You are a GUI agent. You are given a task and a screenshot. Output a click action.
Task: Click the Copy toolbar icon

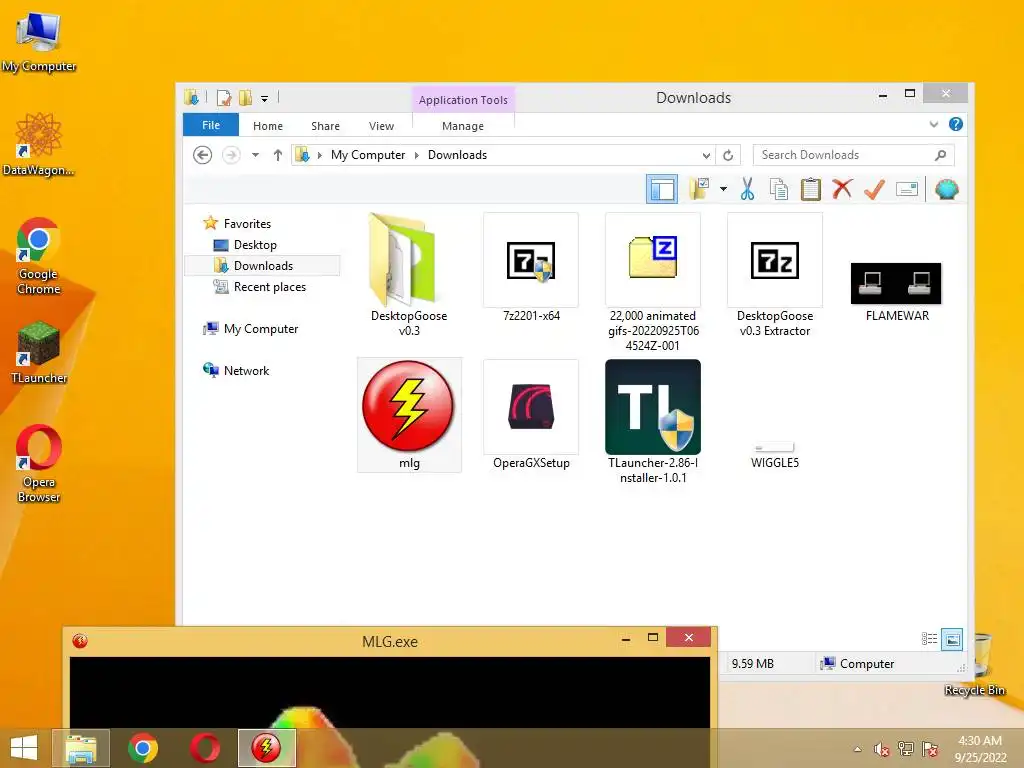click(x=778, y=189)
